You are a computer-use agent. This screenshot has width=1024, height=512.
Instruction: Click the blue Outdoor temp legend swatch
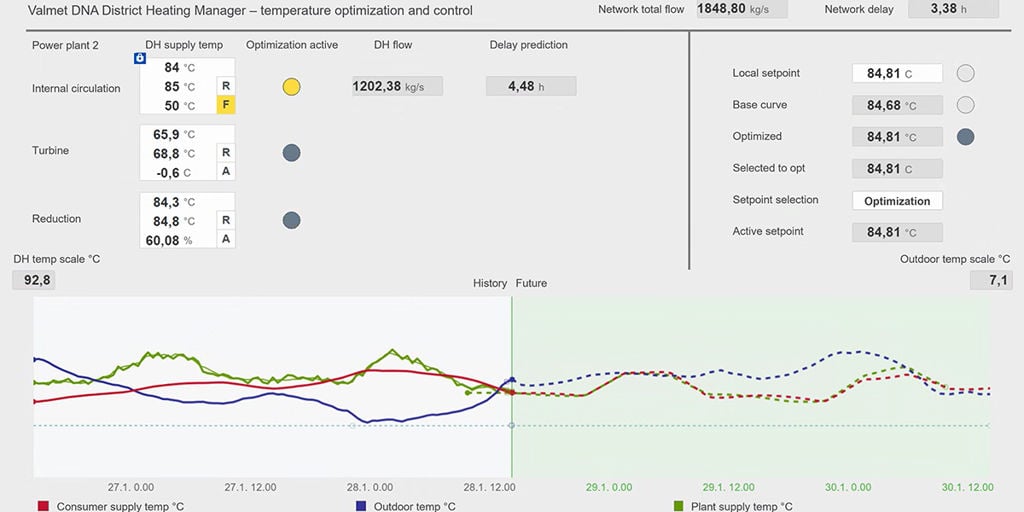coord(360,506)
